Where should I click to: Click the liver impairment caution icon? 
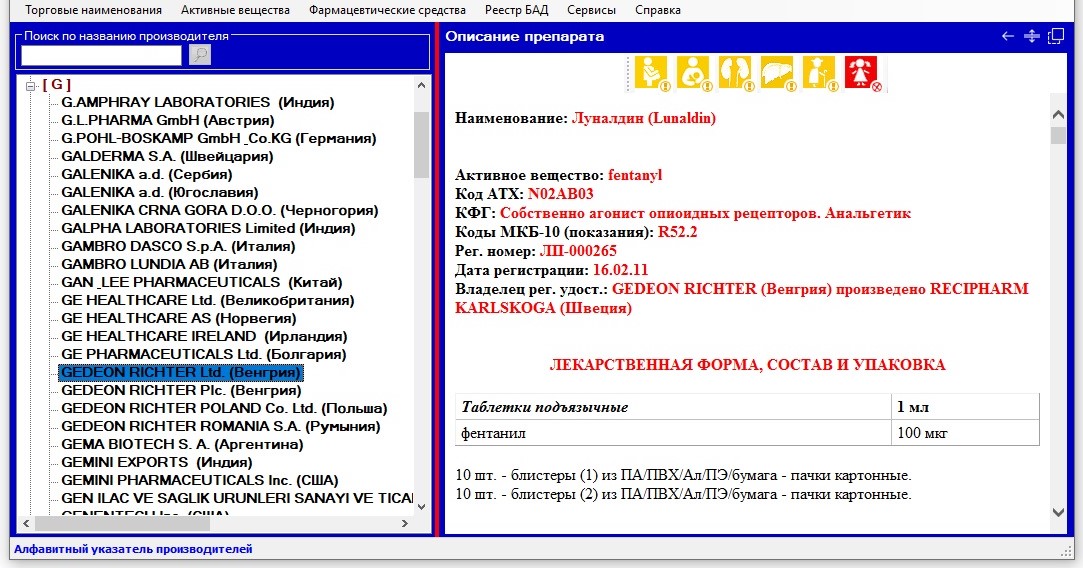pyautogui.click(x=778, y=73)
